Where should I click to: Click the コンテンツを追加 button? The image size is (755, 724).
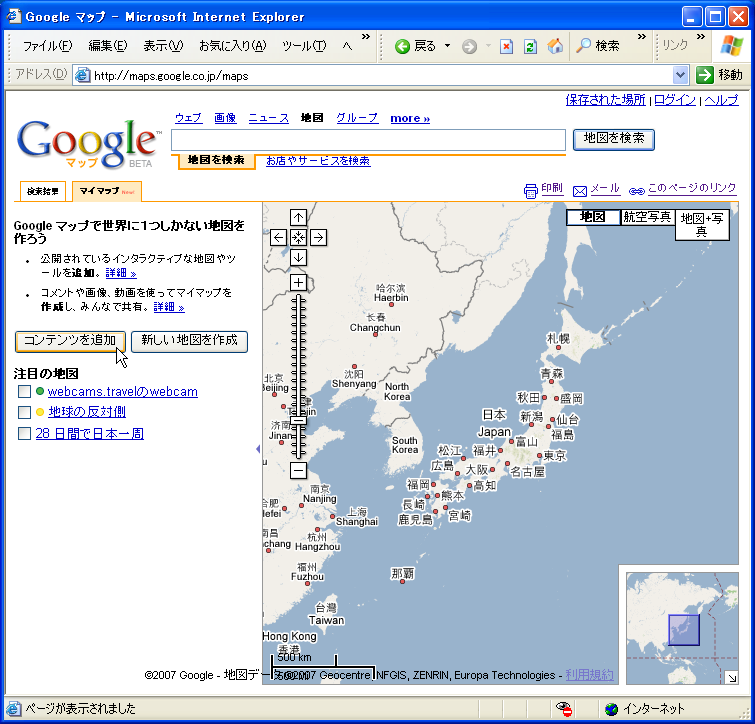(70, 341)
